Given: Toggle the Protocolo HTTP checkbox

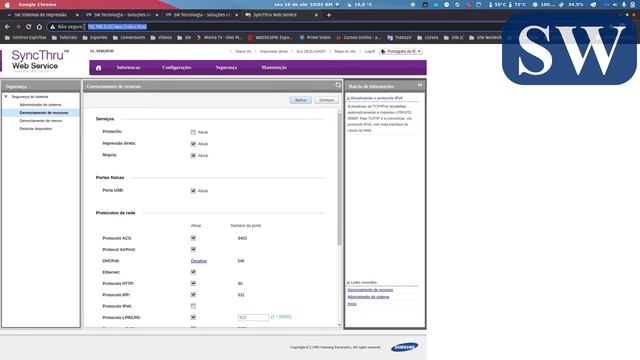Looking at the screenshot, I should click(x=193, y=283).
